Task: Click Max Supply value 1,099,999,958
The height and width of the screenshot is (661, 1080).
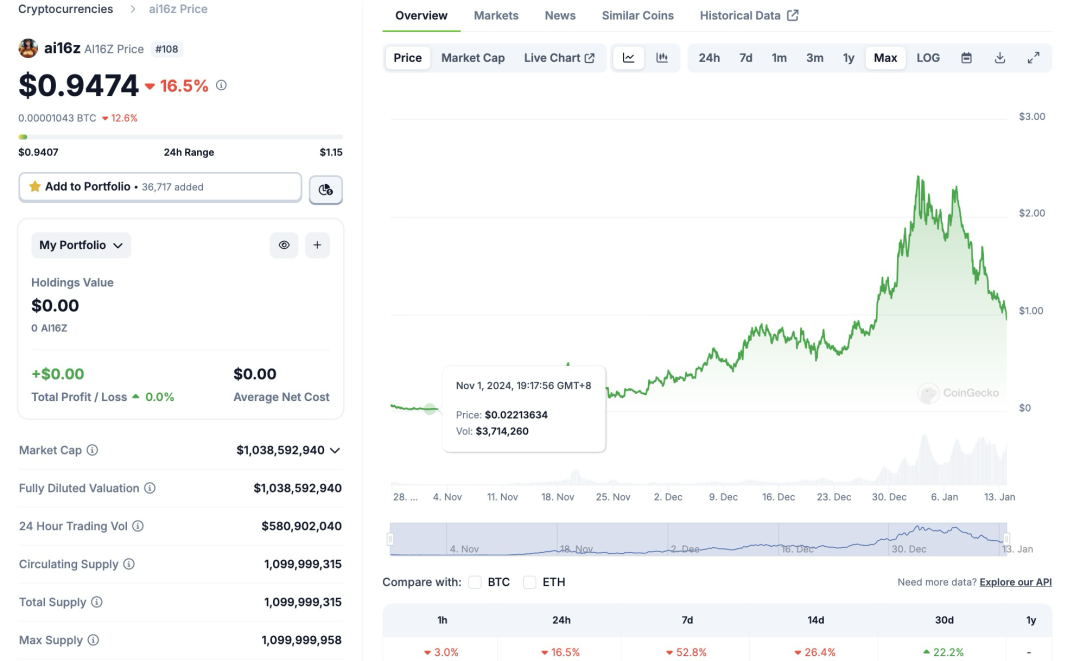Action: pos(301,640)
